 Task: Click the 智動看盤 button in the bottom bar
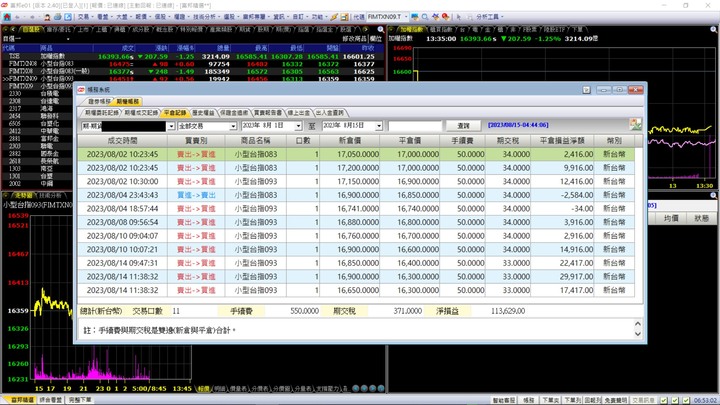(x=502, y=399)
